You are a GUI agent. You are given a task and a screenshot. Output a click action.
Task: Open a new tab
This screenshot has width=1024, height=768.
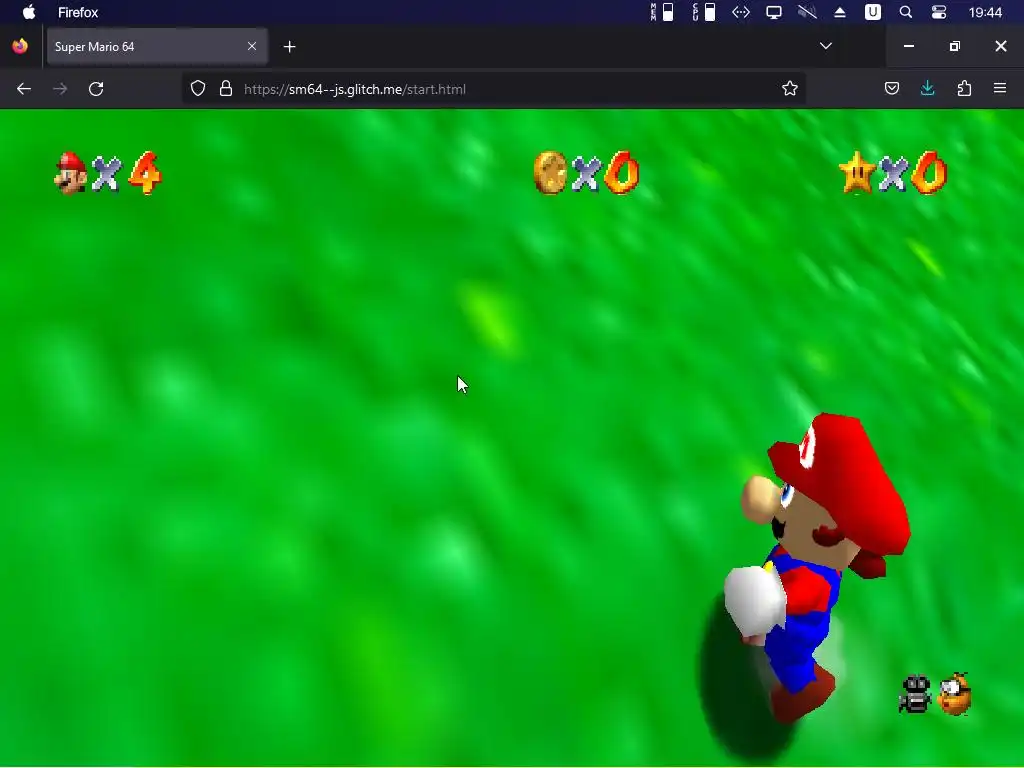coord(290,46)
